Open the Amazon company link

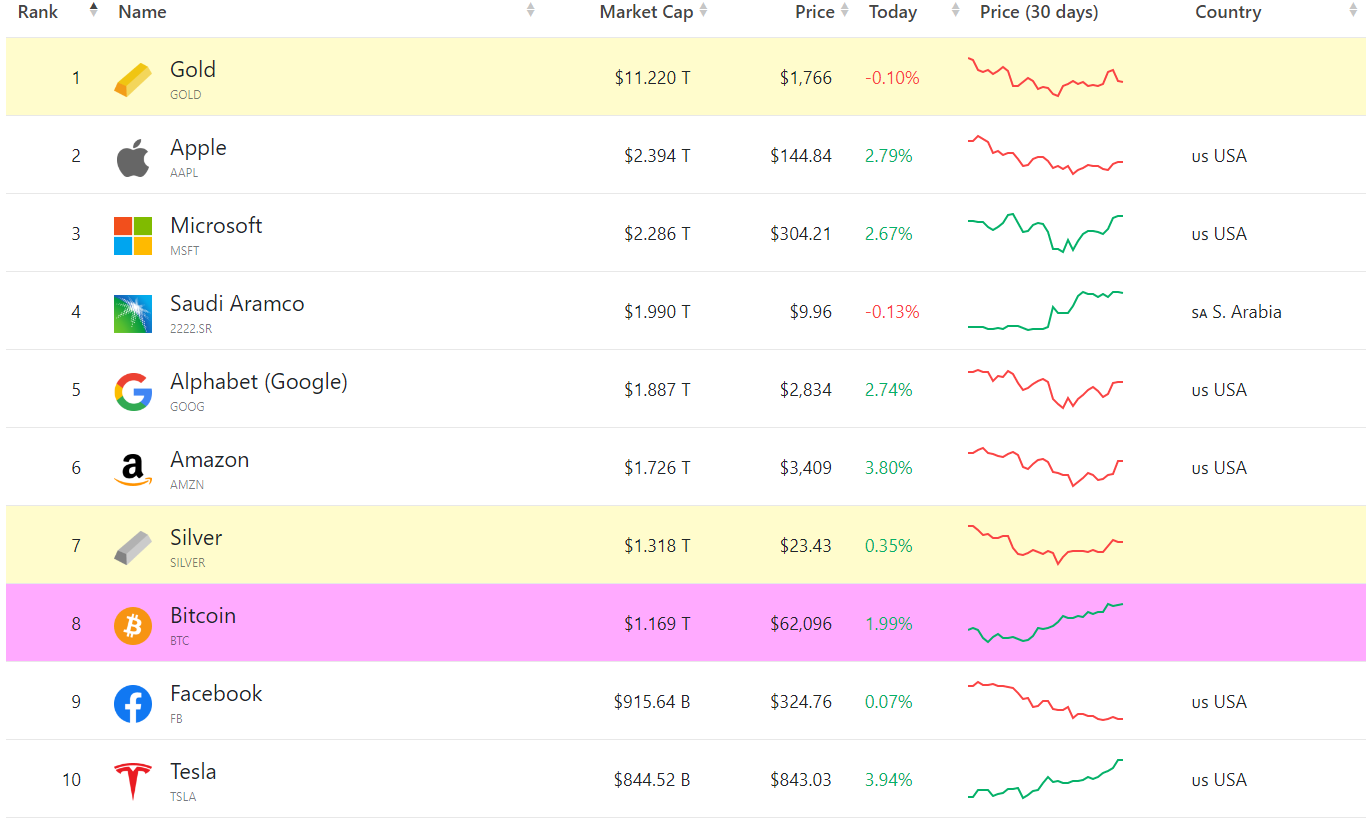point(210,460)
